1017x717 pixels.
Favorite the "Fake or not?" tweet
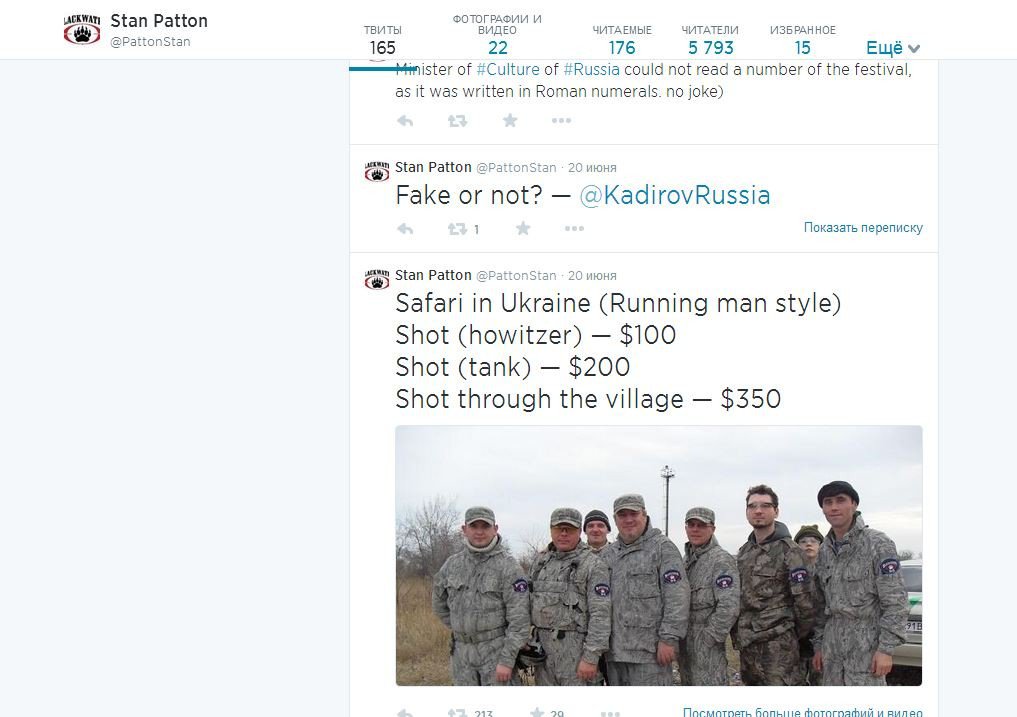click(523, 229)
